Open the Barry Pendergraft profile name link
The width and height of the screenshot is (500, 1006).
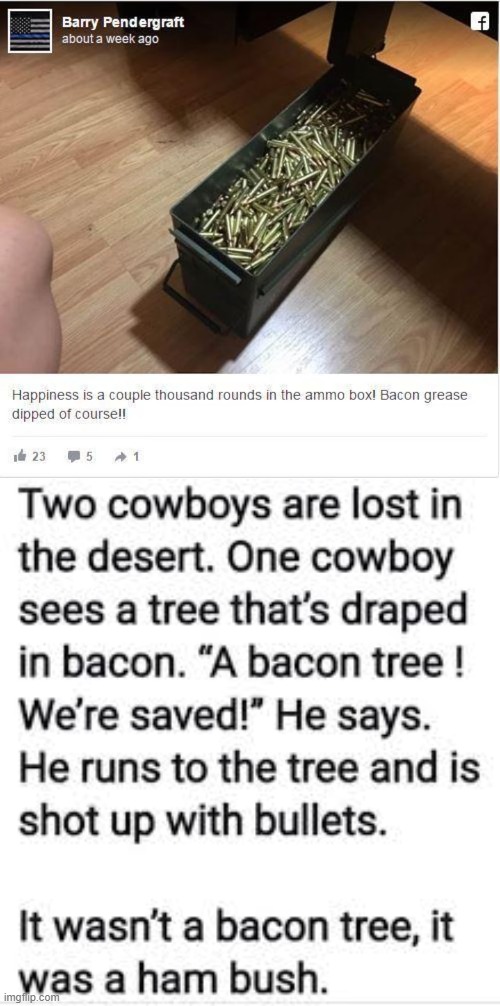coord(123,22)
